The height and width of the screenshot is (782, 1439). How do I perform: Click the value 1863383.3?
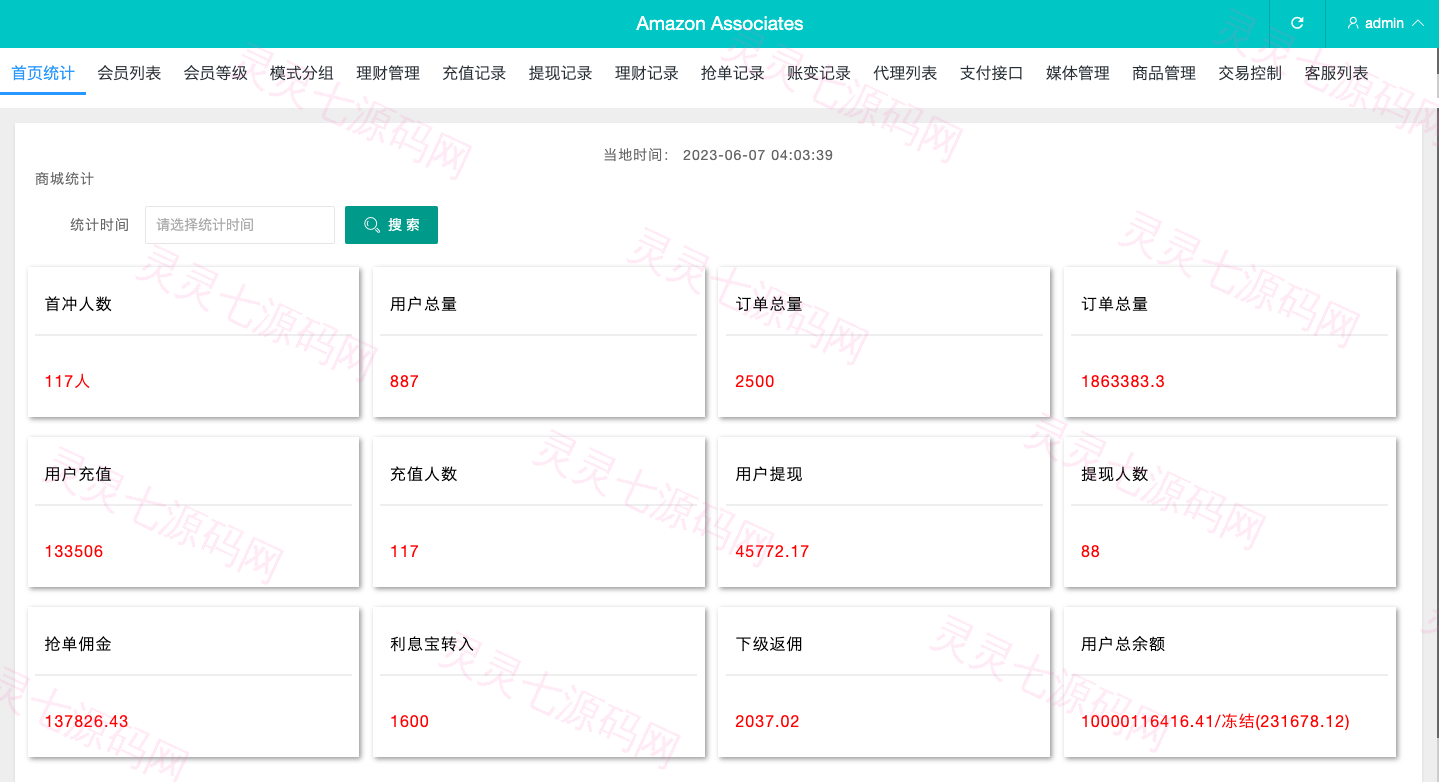click(1123, 381)
